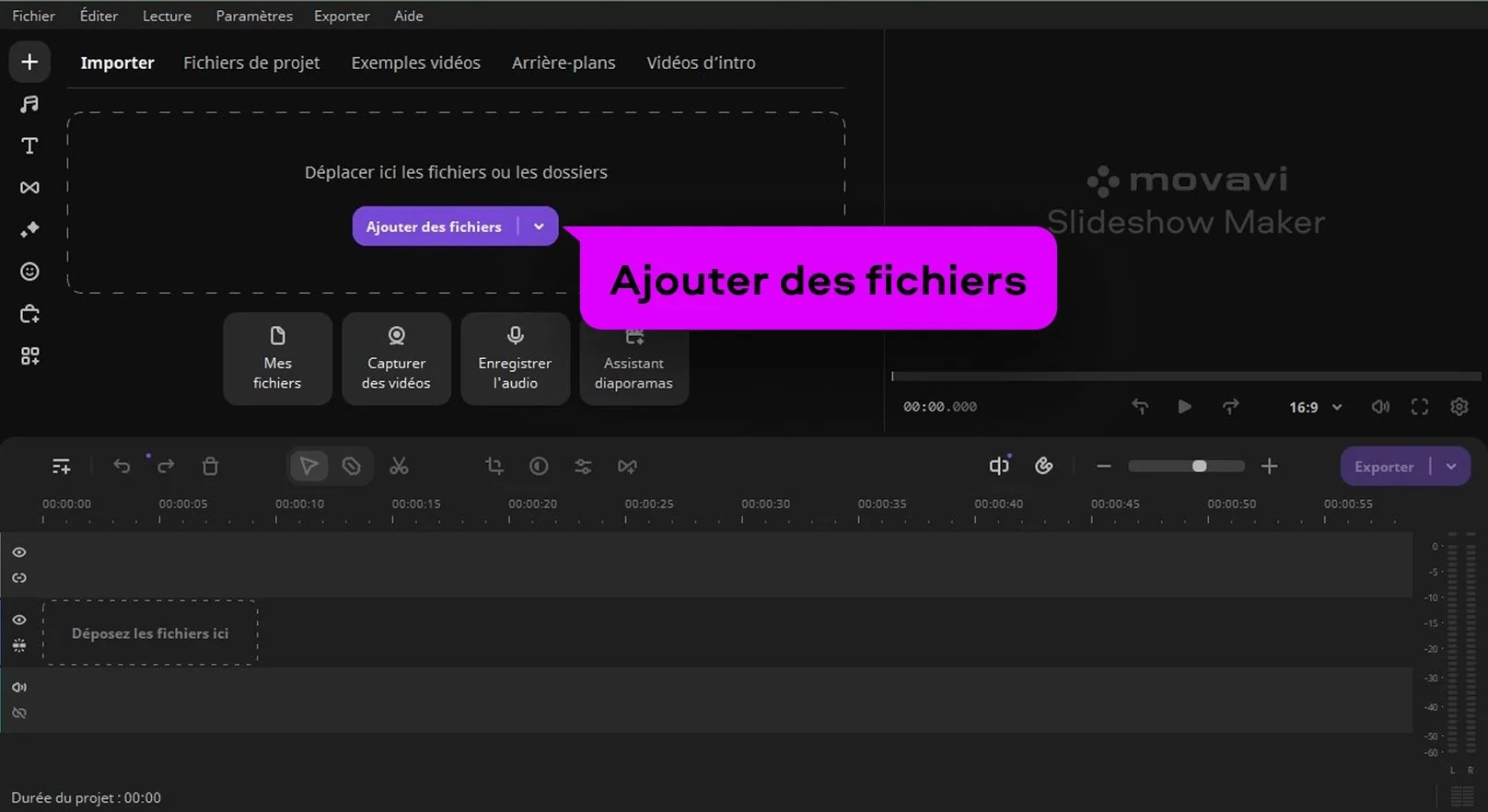Click the Mes fichiers button
This screenshot has height=812, width=1488.
click(x=277, y=359)
